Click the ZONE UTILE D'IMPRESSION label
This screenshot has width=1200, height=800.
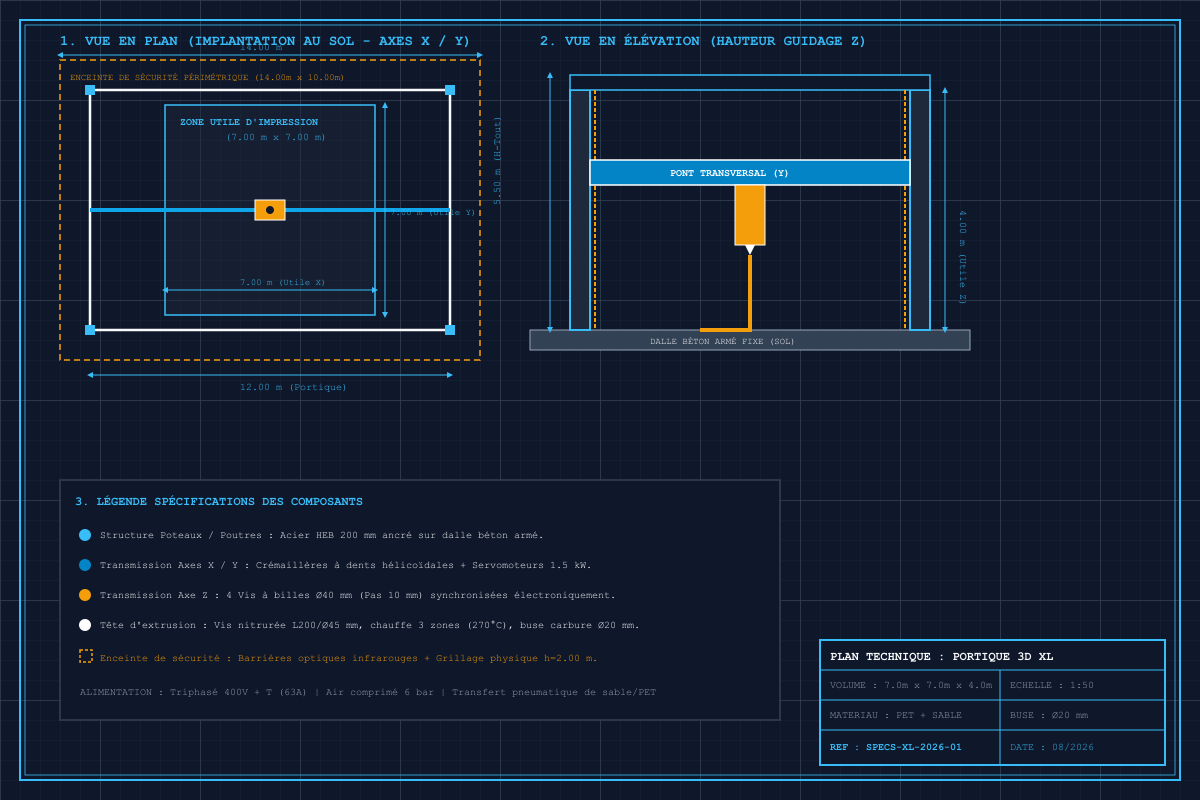coord(249,122)
